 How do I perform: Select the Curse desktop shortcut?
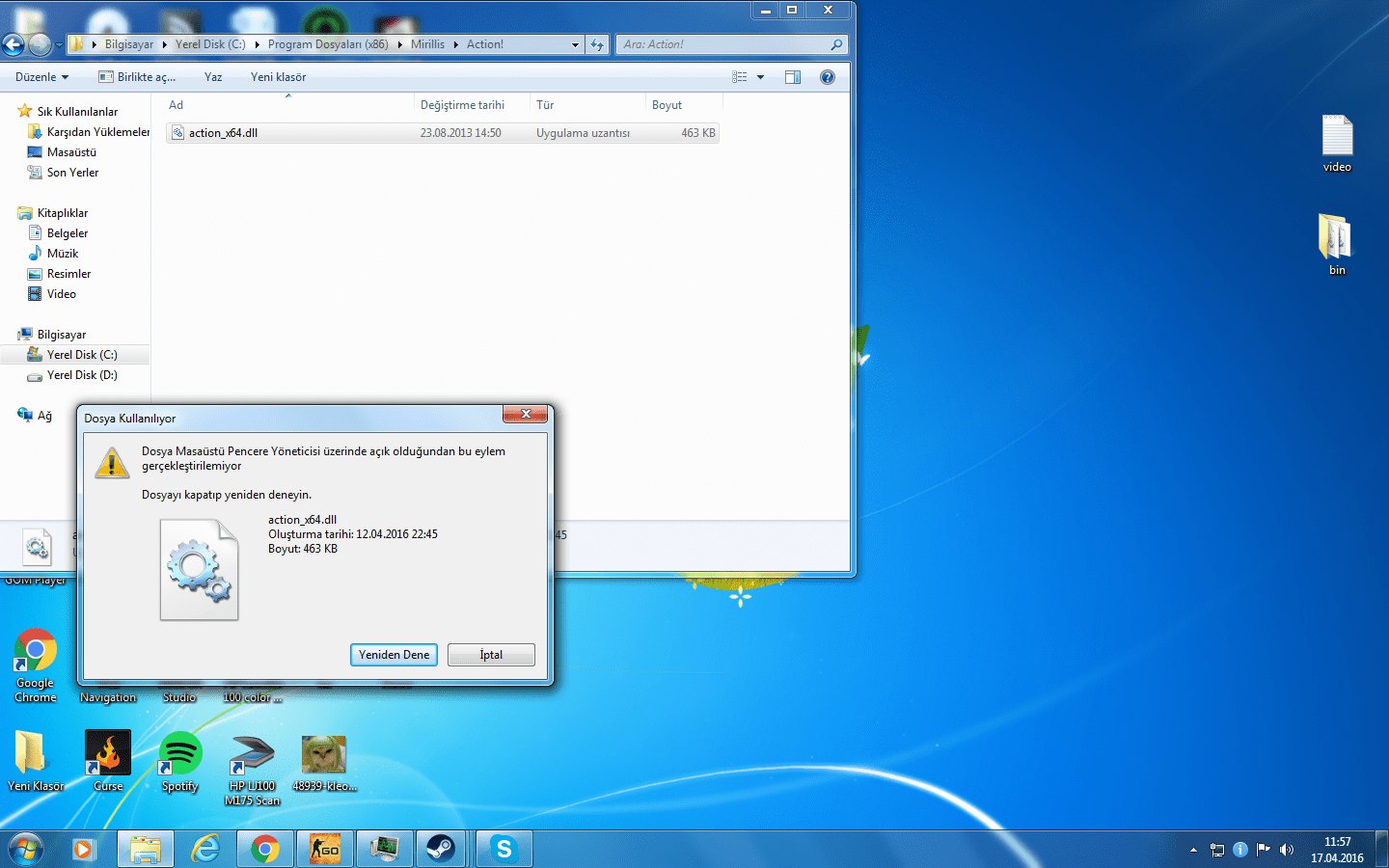[108, 762]
